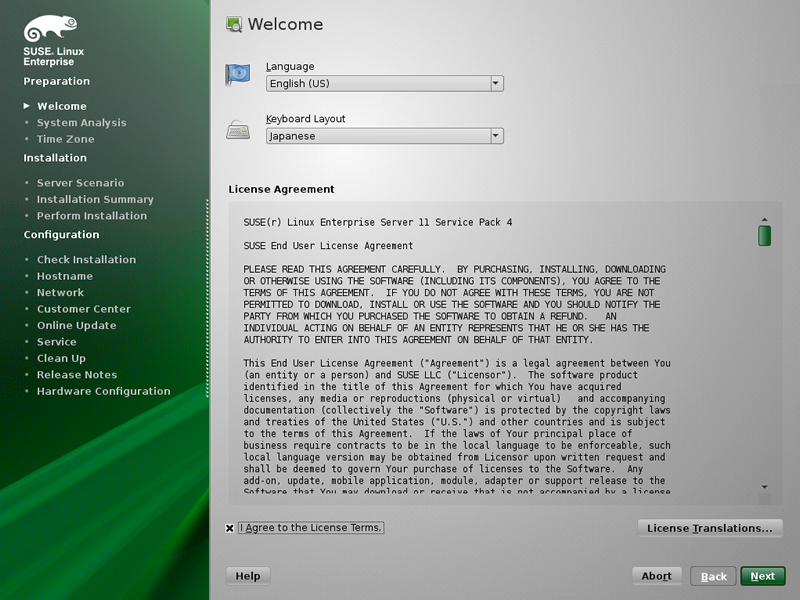Select Service step in sidebar

click(57, 342)
